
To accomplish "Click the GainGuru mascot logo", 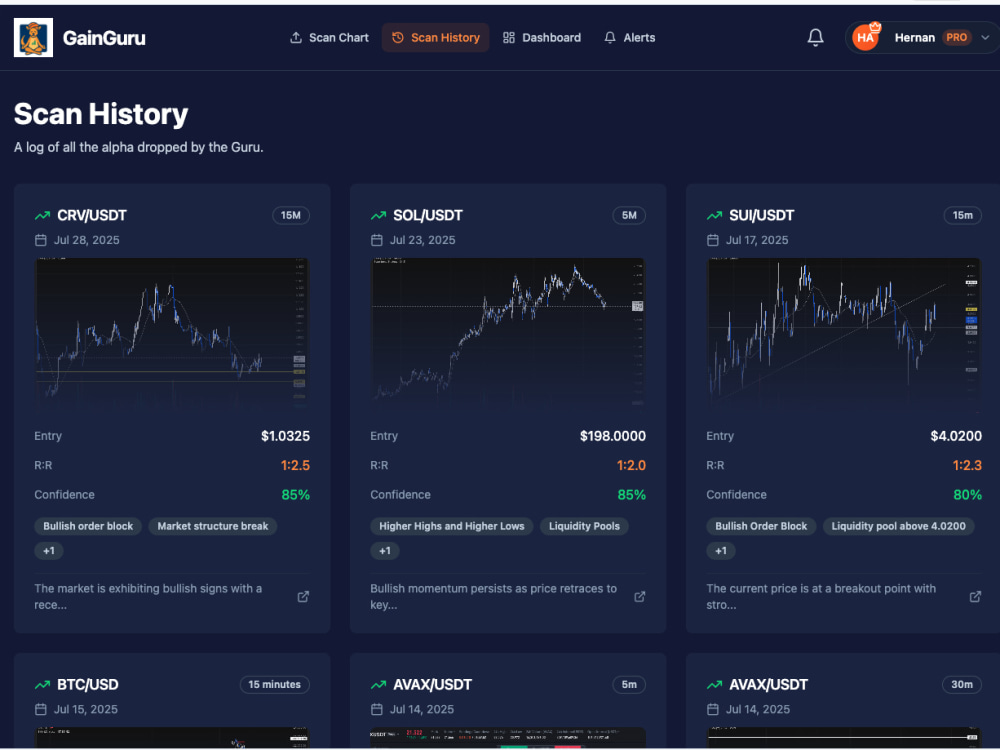I will pyautogui.click(x=33, y=38).
